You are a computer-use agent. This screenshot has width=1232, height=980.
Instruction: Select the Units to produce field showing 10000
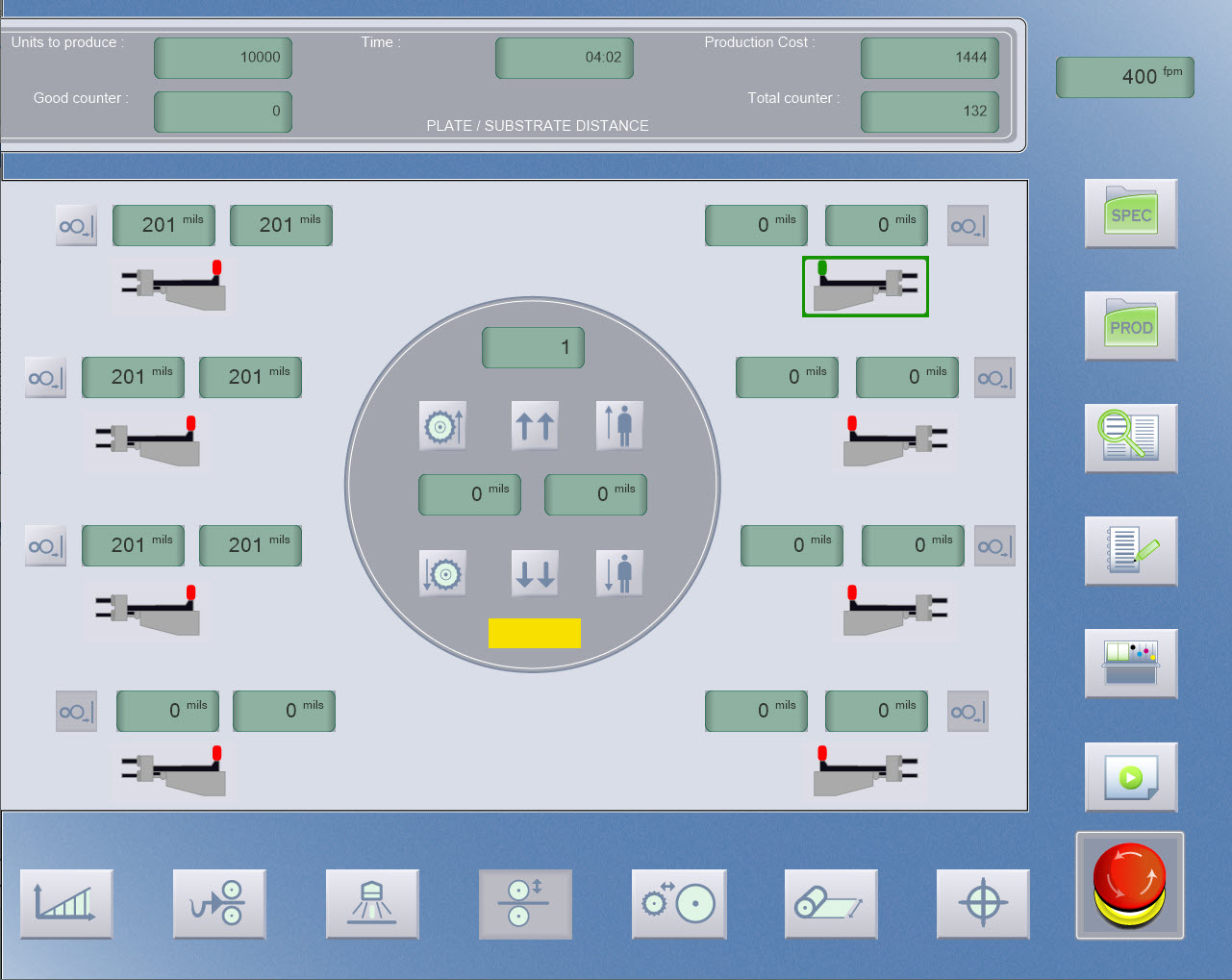pos(222,58)
